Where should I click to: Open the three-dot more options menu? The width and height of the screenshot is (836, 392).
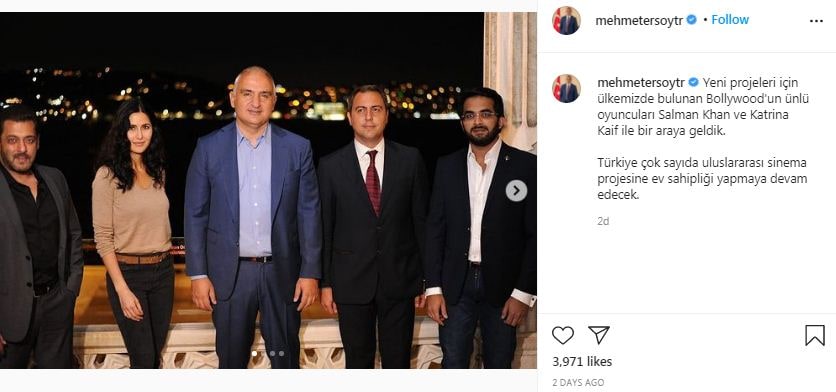point(816,21)
